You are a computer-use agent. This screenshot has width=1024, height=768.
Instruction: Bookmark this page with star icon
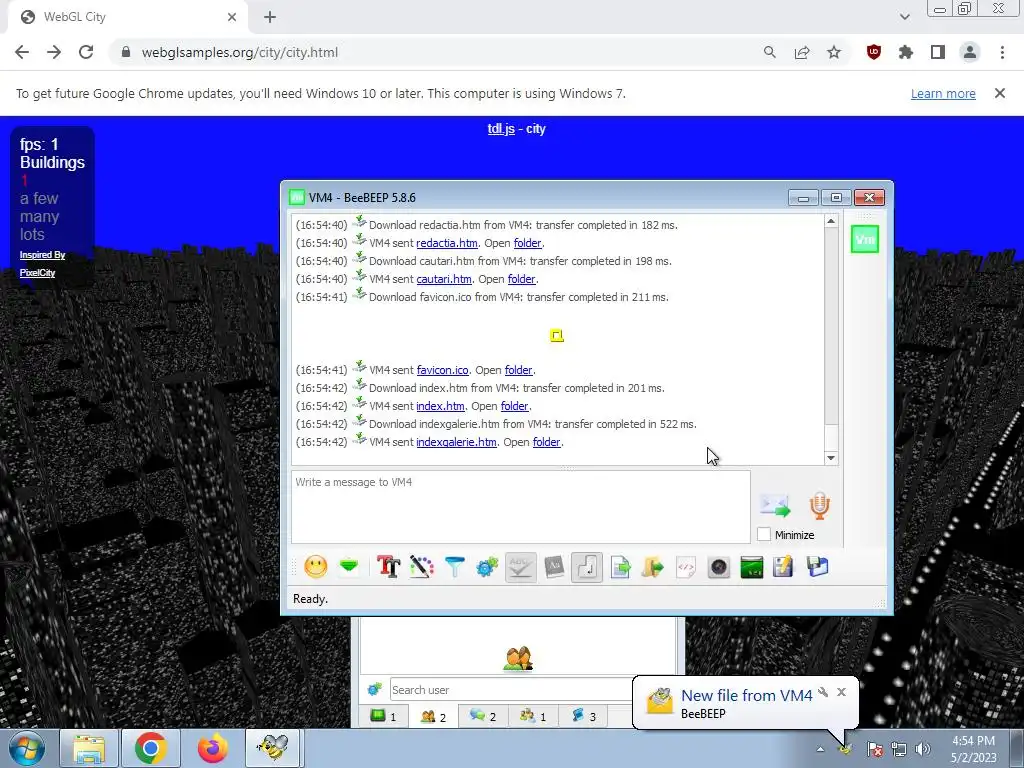[x=834, y=52]
